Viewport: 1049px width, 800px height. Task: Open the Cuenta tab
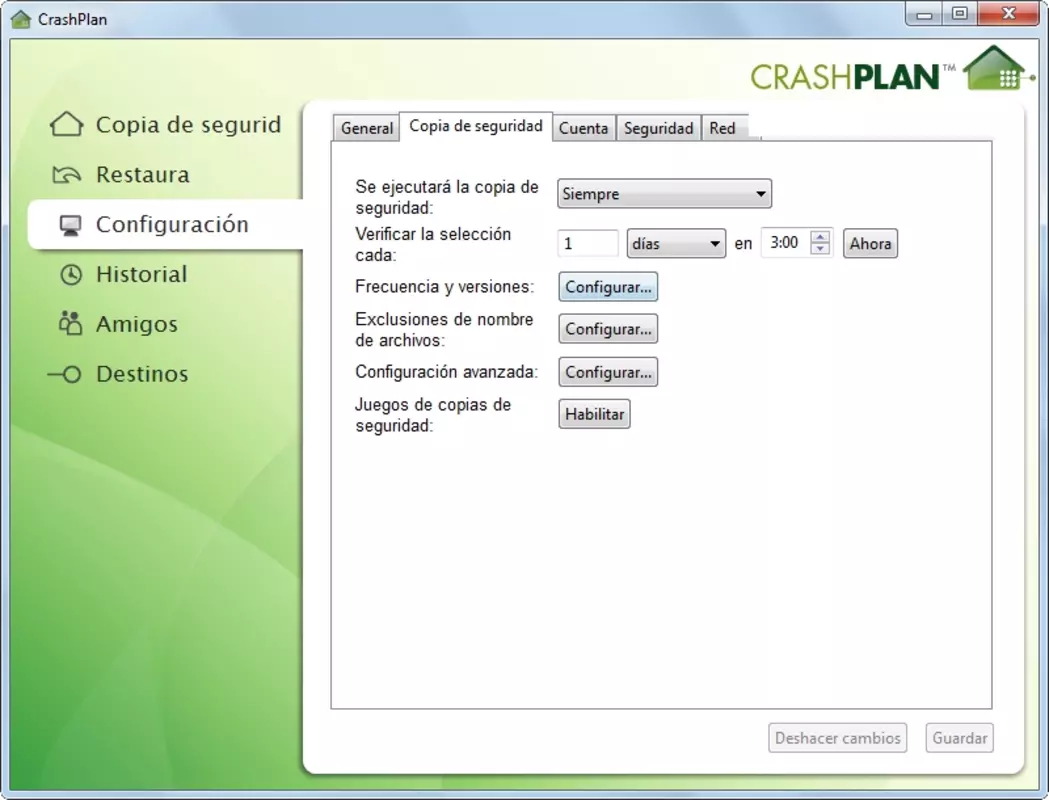click(583, 128)
